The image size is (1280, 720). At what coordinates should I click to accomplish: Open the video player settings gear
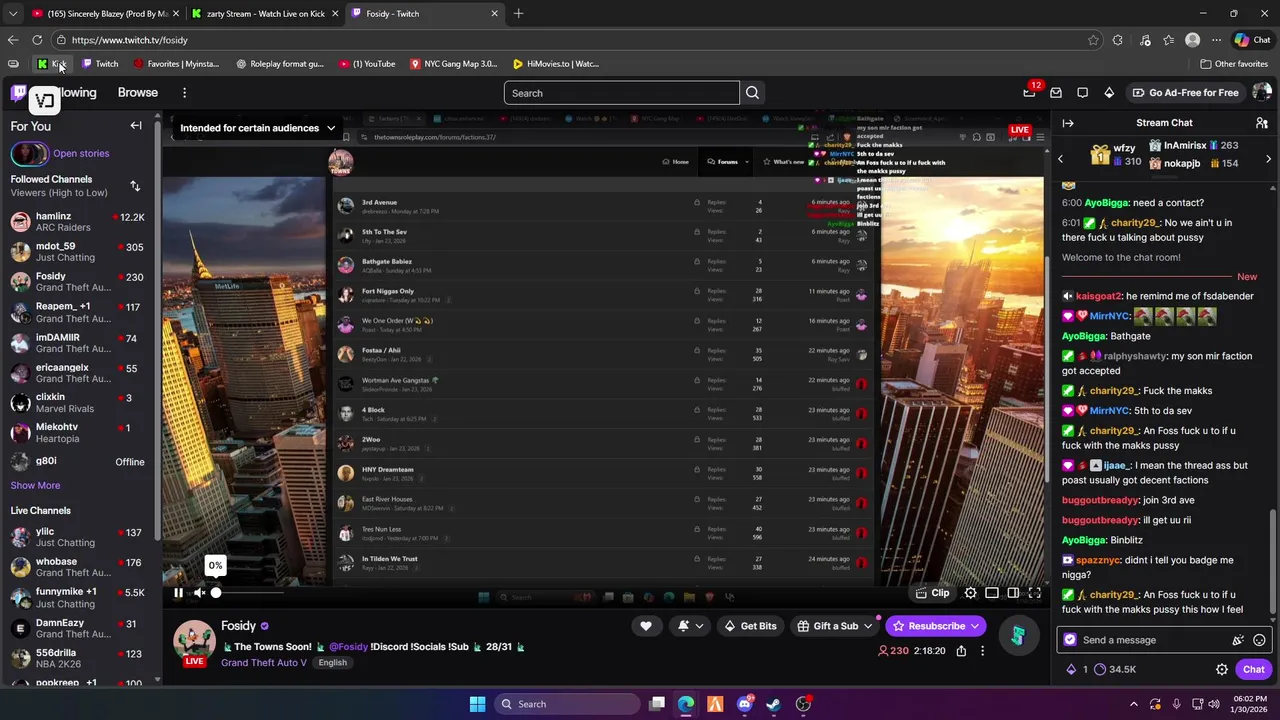pos(970,593)
